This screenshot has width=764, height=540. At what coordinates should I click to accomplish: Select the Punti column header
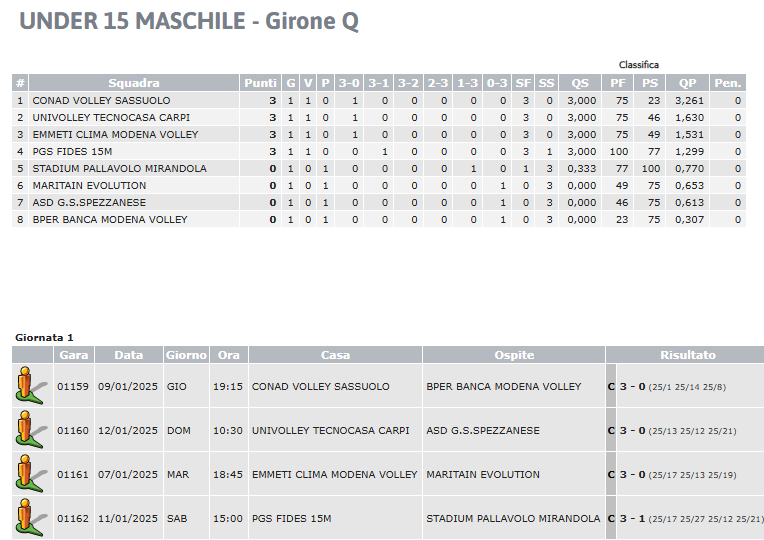point(260,83)
